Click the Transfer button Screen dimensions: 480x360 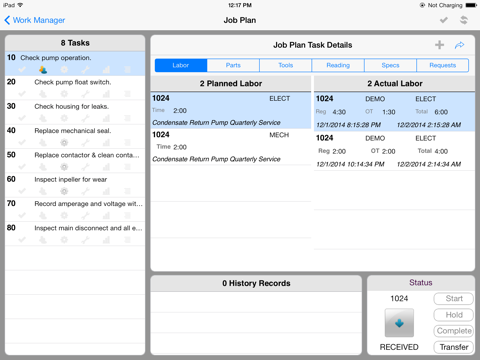(454, 347)
